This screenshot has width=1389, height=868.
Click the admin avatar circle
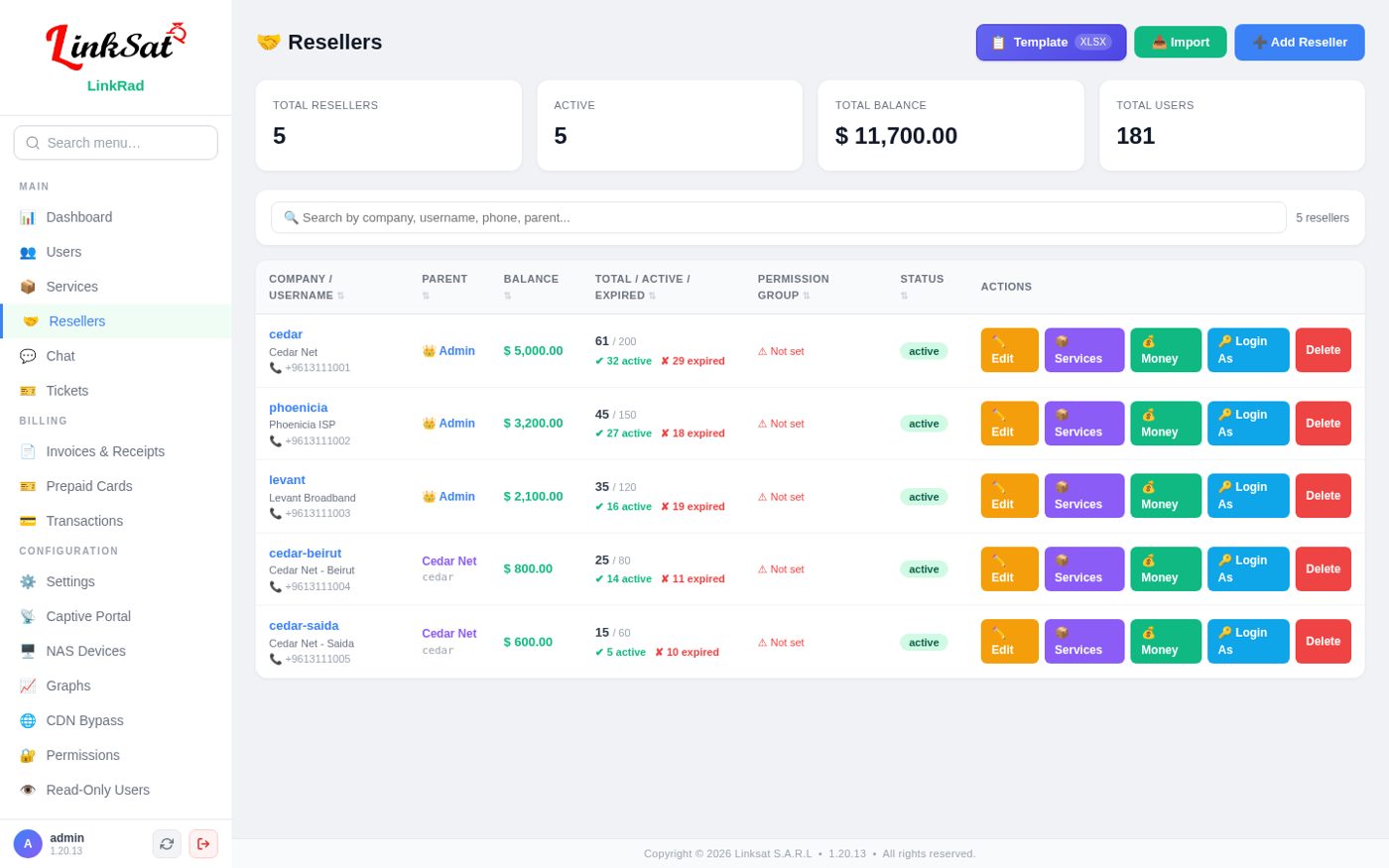(x=28, y=844)
